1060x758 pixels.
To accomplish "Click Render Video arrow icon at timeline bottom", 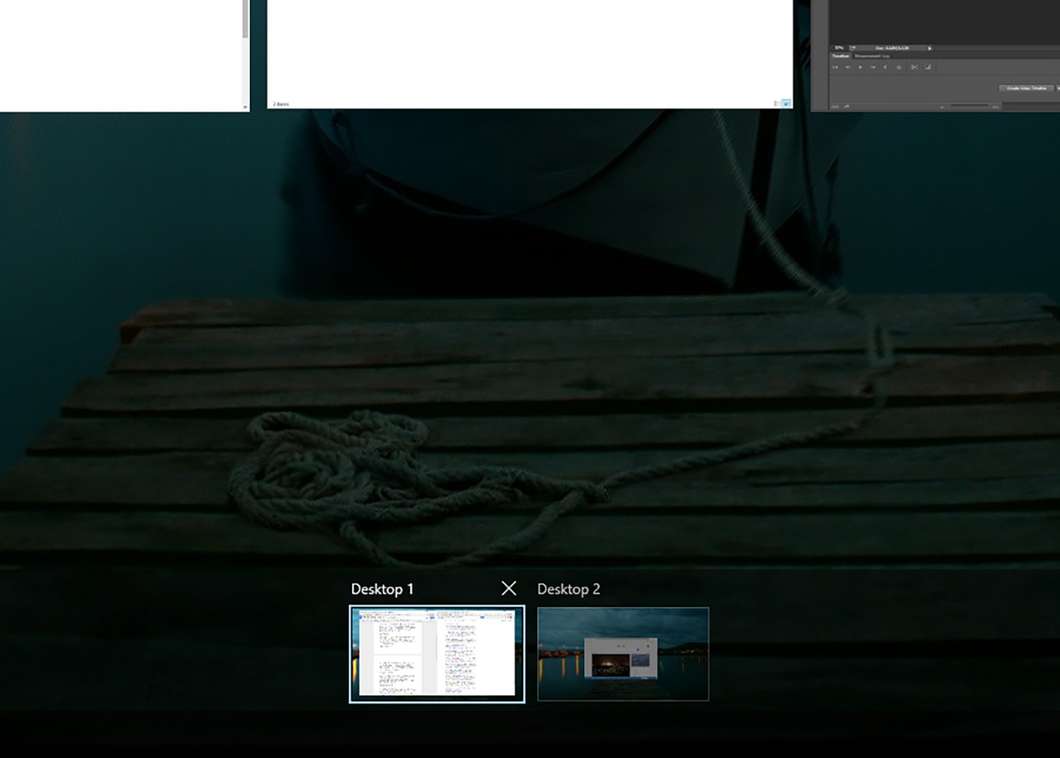I will 847,106.
